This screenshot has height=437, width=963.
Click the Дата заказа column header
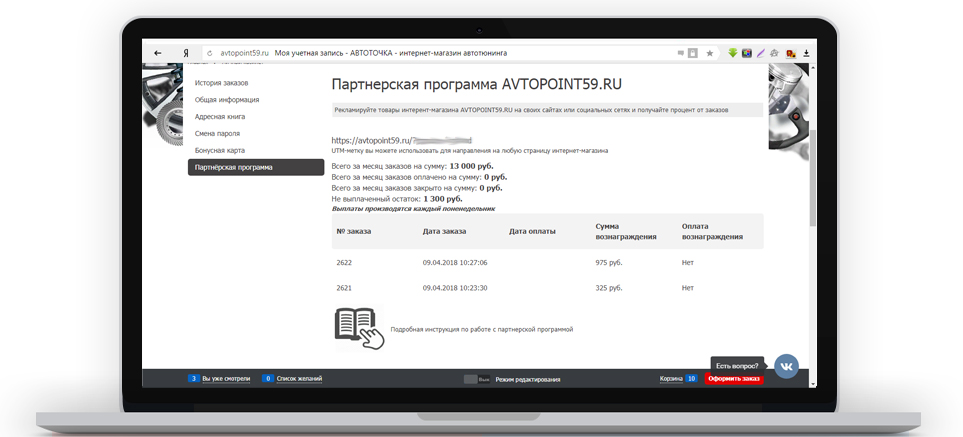[444, 231]
